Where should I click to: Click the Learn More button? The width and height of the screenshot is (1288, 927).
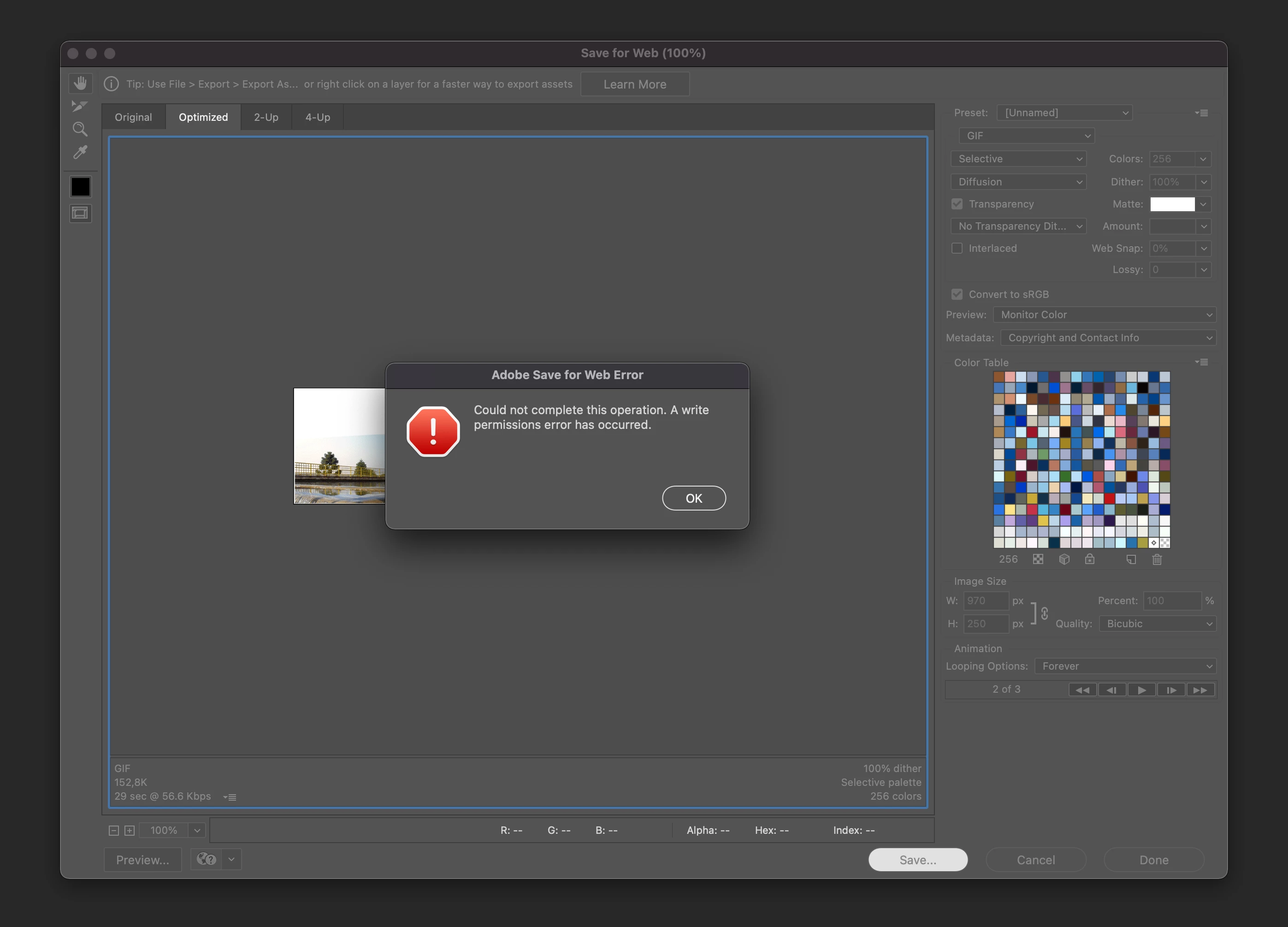point(634,84)
